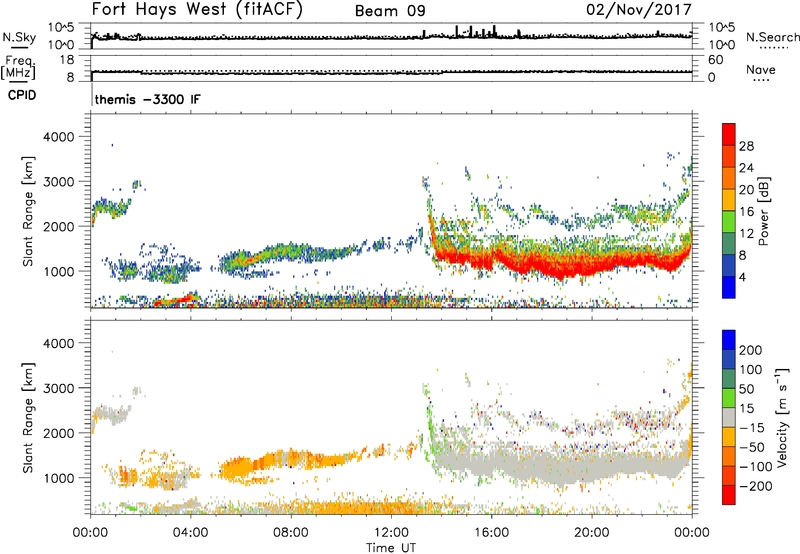Select "Slant Range [km]" label of Velocity panel
The width and height of the screenshot is (800, 554).
pos(28,418)
